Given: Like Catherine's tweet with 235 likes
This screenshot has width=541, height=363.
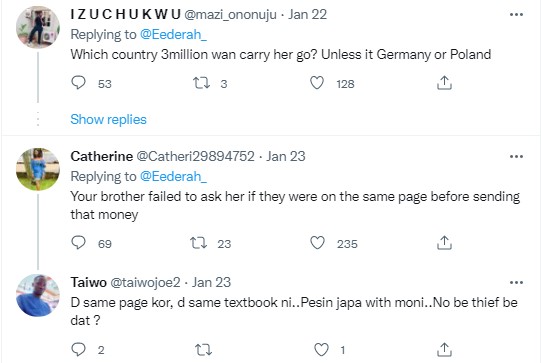Looking at the screenshot, I should click(317, 243).
